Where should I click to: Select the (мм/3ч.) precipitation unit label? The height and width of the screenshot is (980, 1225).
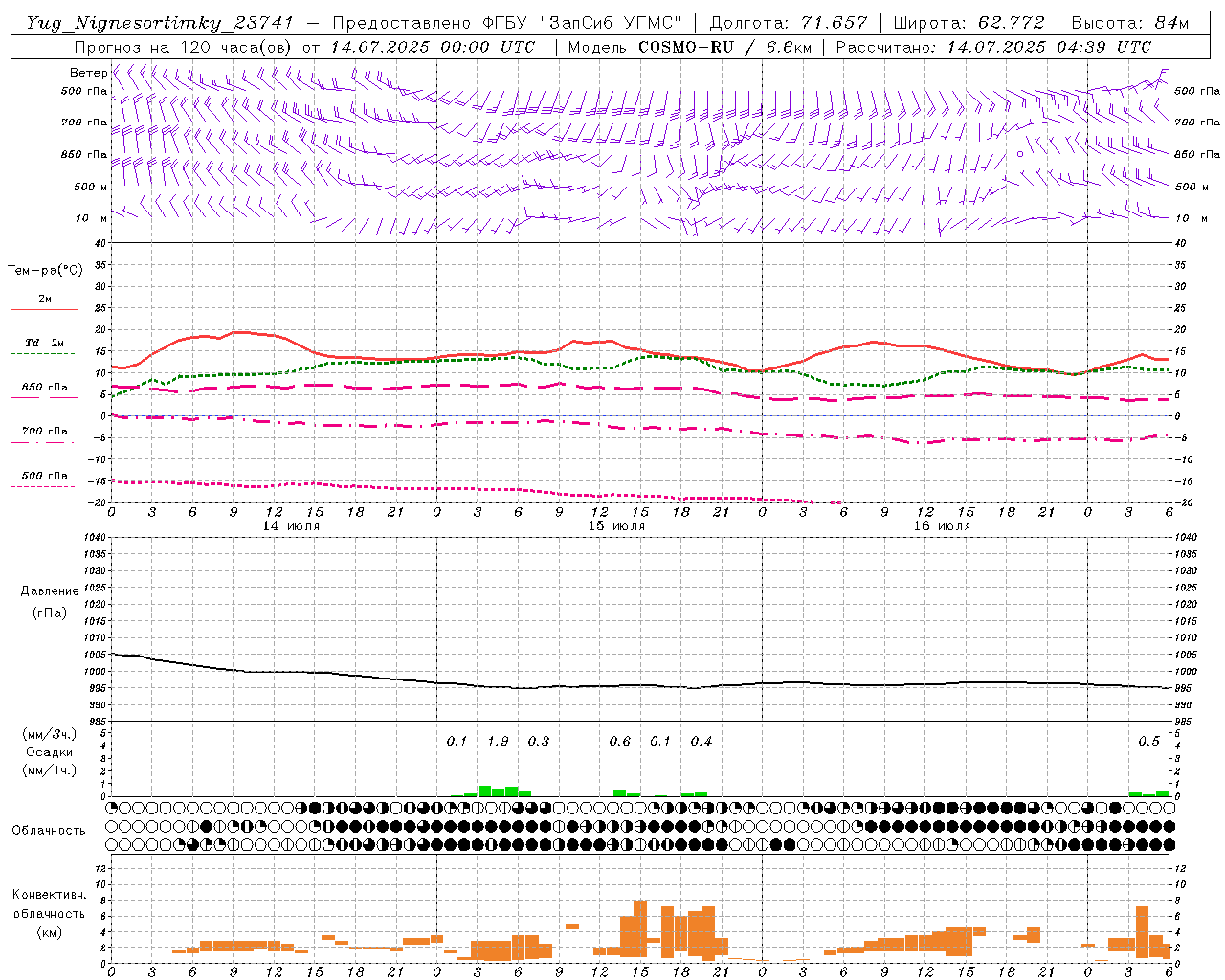coord(50,734)
